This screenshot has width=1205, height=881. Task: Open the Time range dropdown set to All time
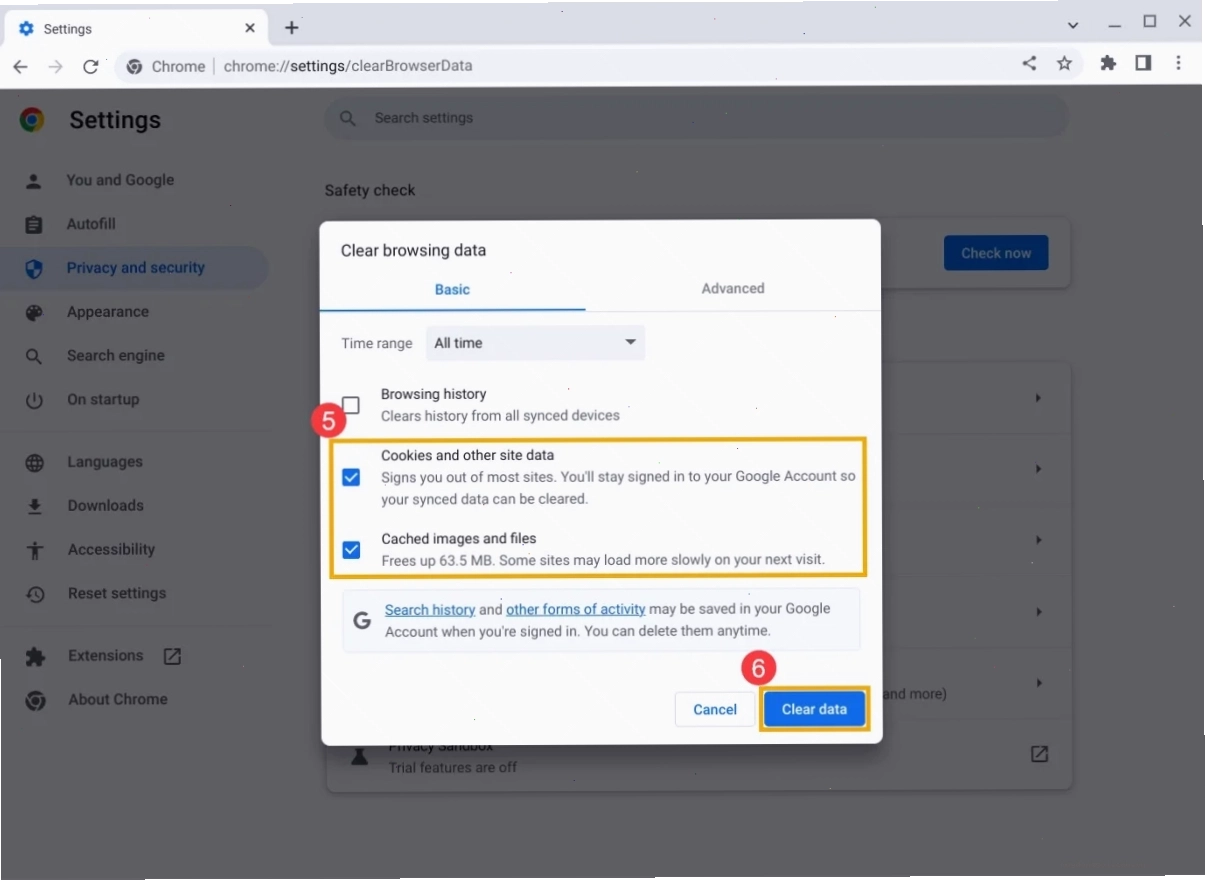coord(535,343)
